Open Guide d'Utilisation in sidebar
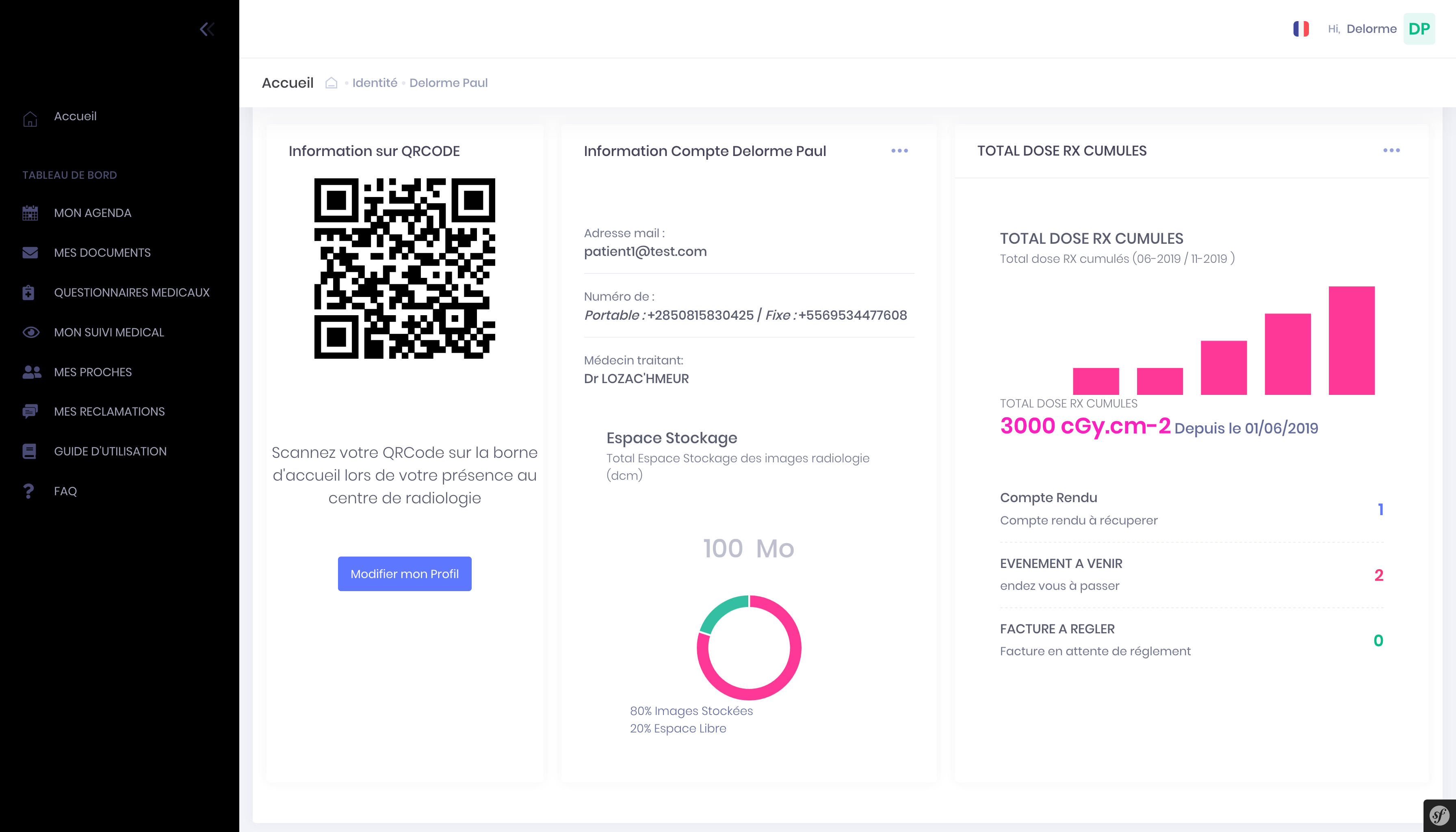The image size is (1456, 832). (110, 451)
